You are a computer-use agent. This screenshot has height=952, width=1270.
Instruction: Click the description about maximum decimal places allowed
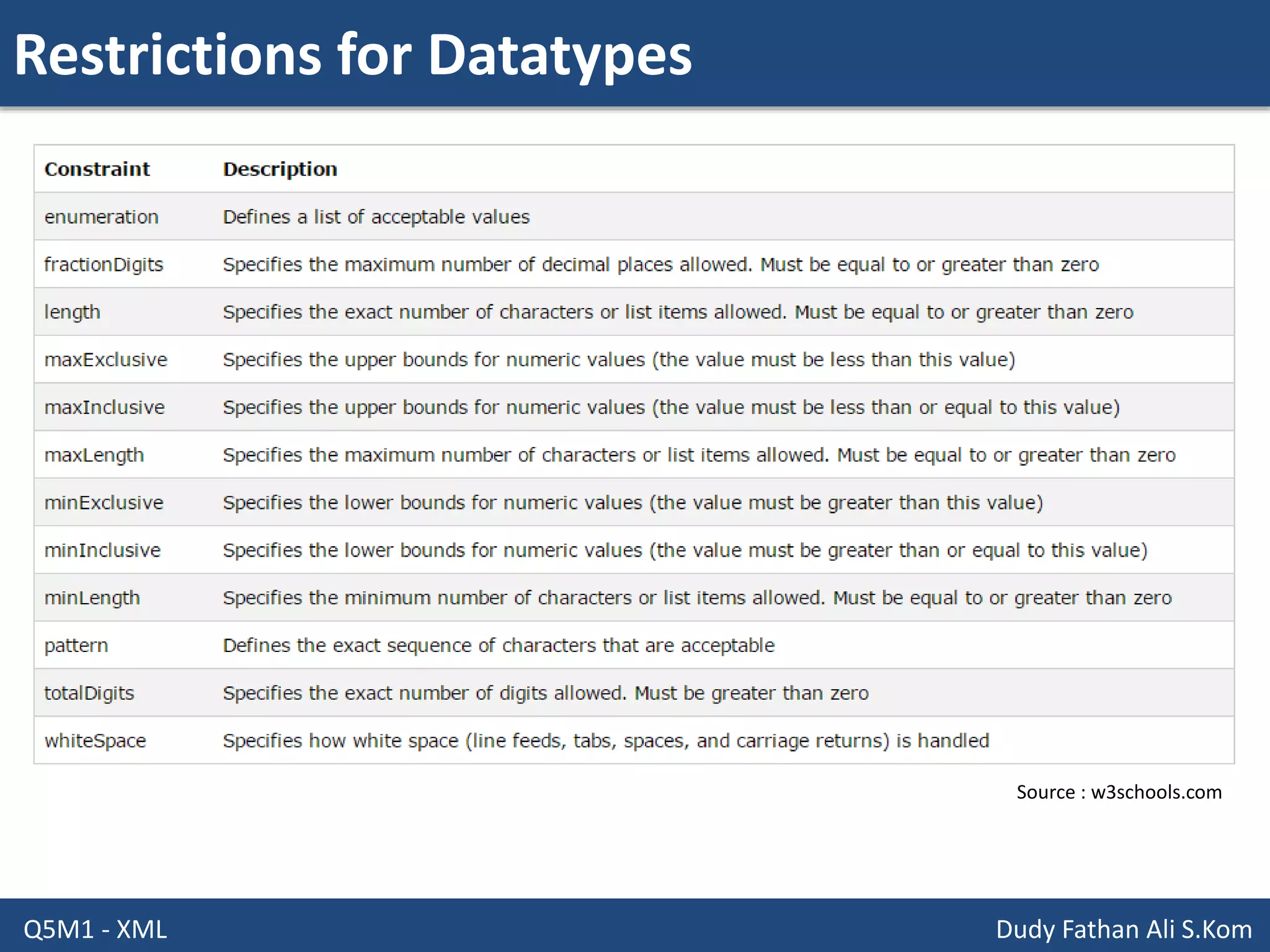660,265
